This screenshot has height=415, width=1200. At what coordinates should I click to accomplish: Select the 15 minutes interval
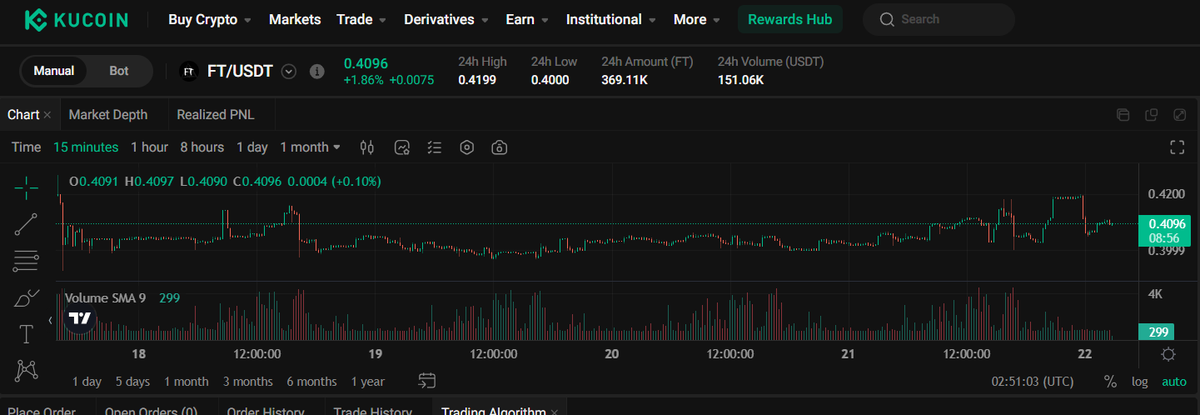coord(86,147)
